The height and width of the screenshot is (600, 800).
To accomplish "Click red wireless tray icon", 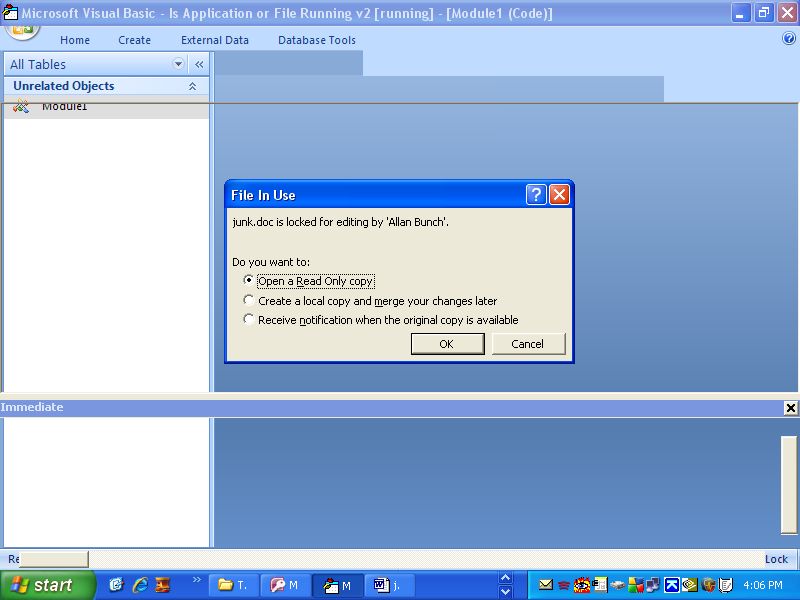I will (564, 585).
